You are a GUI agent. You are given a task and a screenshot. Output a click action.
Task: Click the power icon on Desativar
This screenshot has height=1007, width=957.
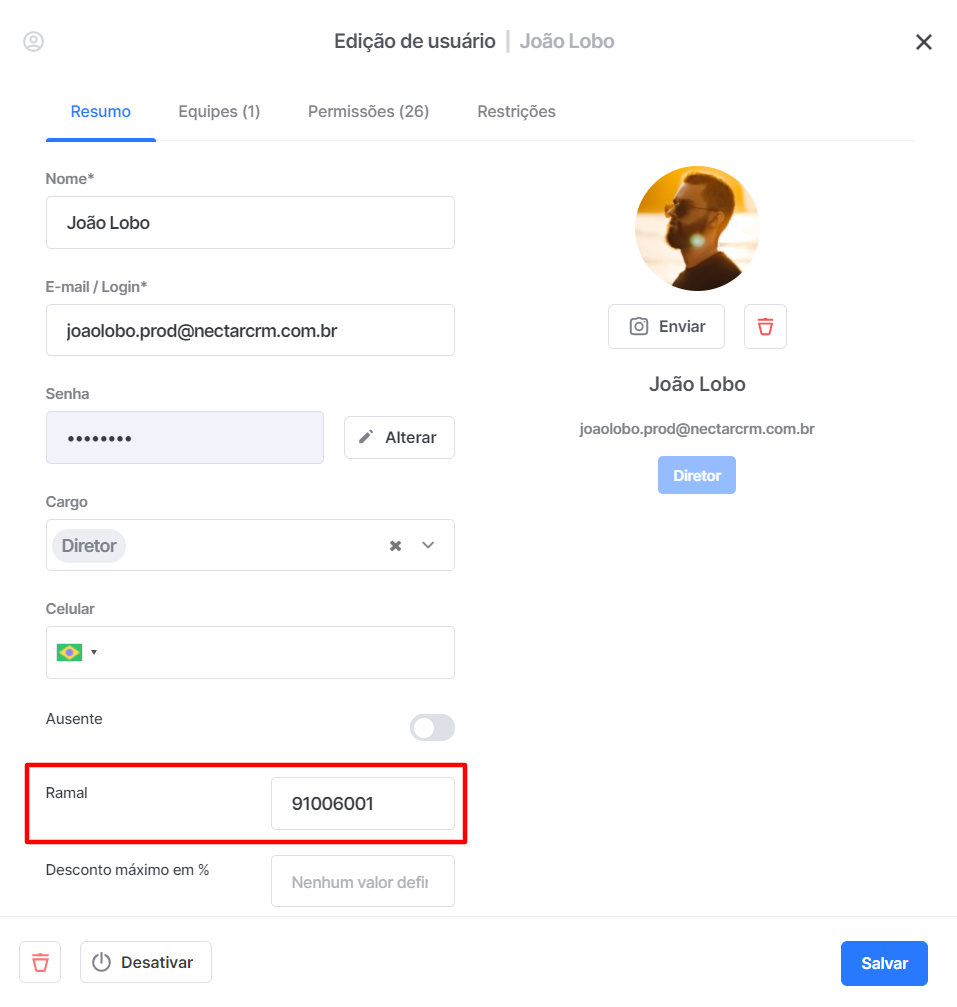tap(101, 962)
